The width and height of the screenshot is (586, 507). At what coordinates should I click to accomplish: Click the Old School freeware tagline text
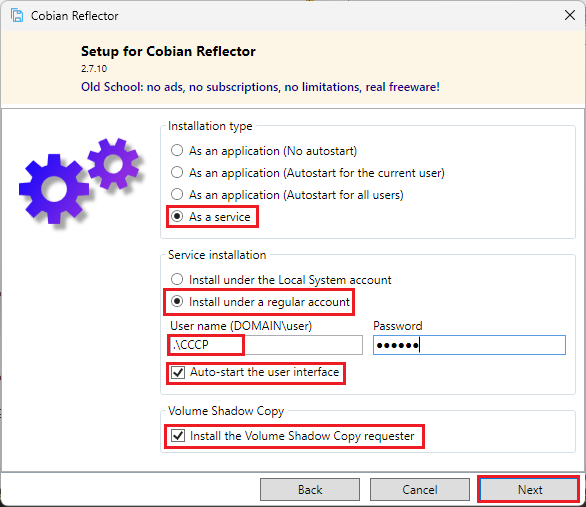click(x=260, y=87)
